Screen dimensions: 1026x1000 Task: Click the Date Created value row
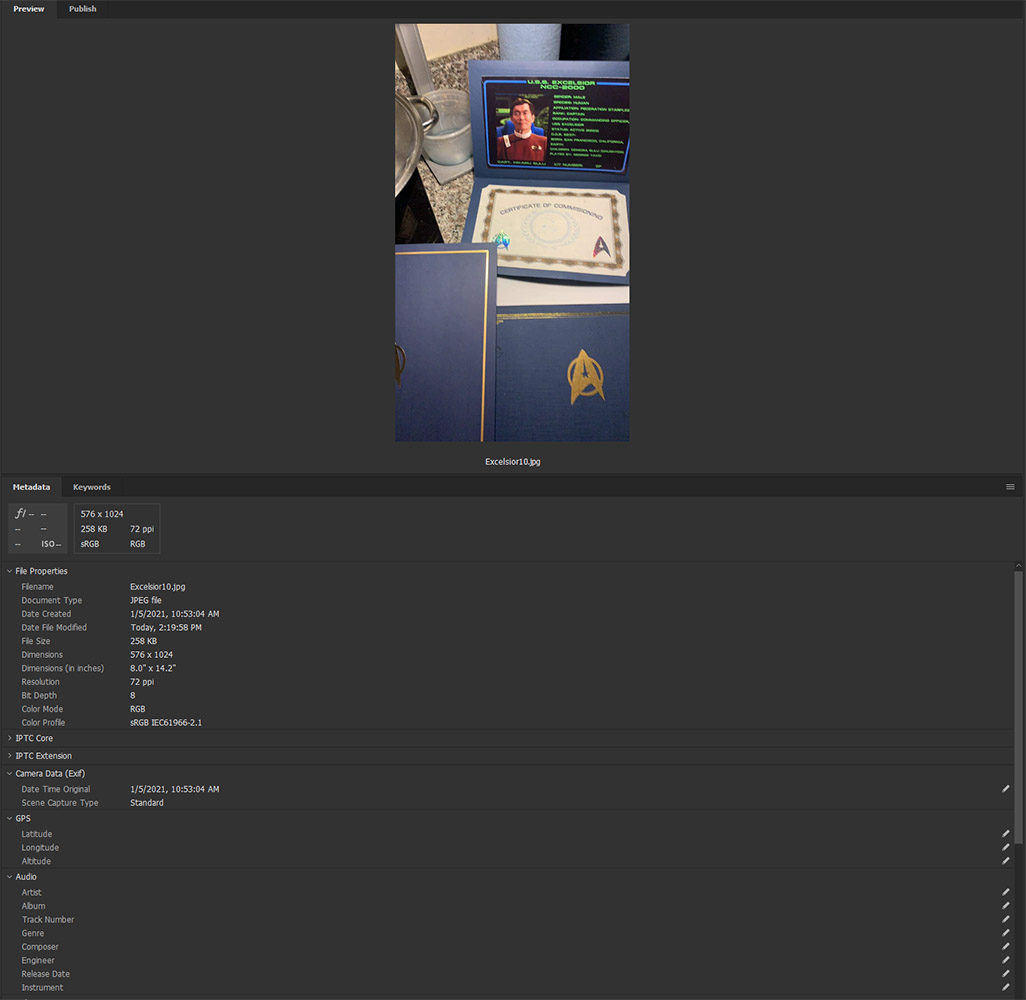click(175, 614)
